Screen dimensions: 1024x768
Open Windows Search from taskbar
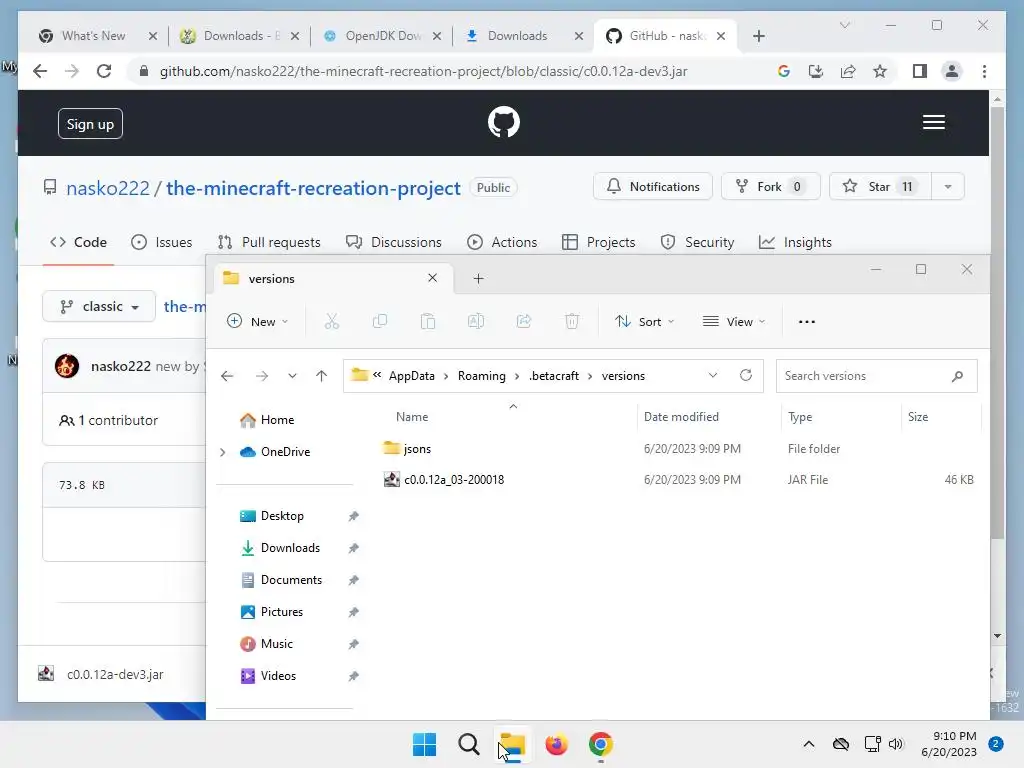click(468, 744)
